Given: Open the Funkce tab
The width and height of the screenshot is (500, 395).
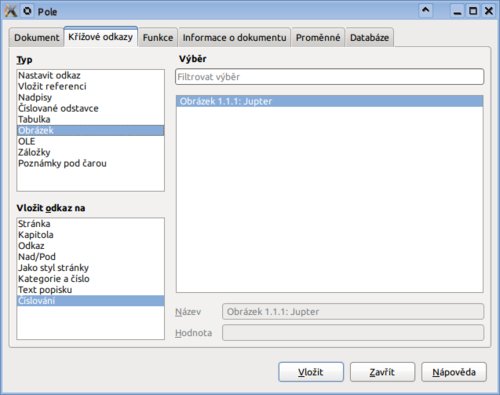Looking at the screenshot, I should (158, 37).
